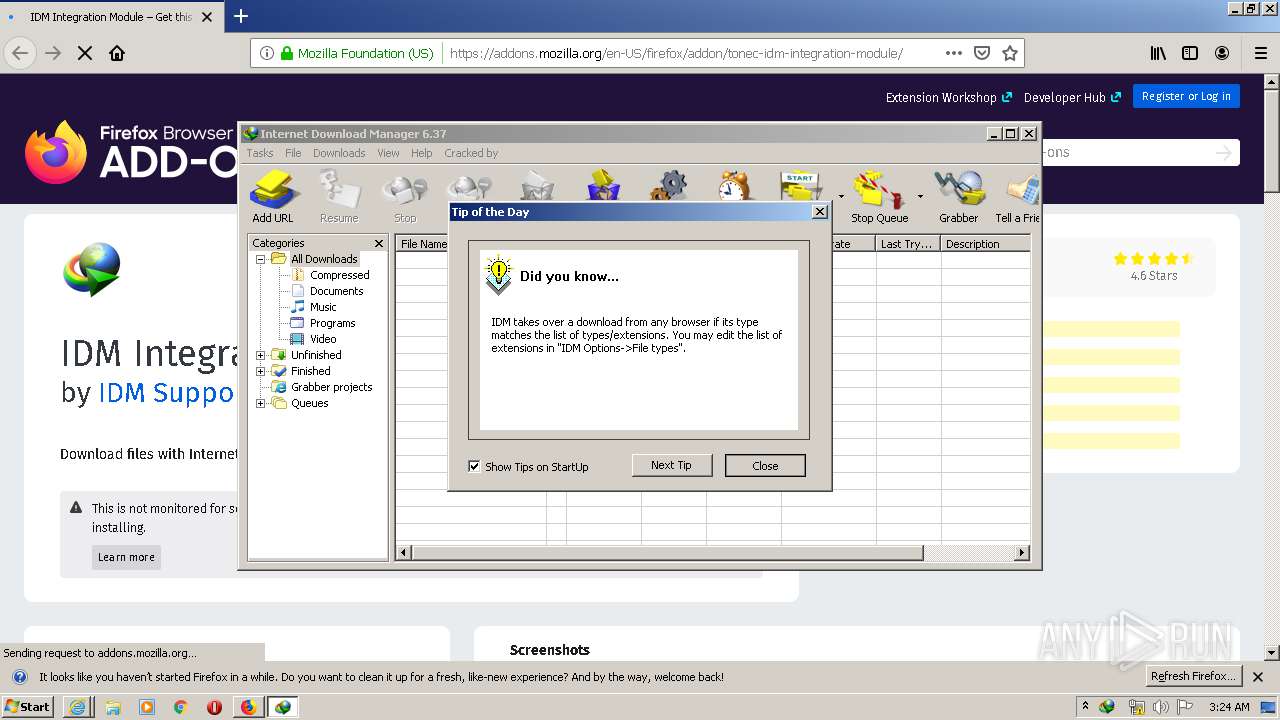Open the Downloads menu in IDM
1280x720 pixels.
coord(339,153)
